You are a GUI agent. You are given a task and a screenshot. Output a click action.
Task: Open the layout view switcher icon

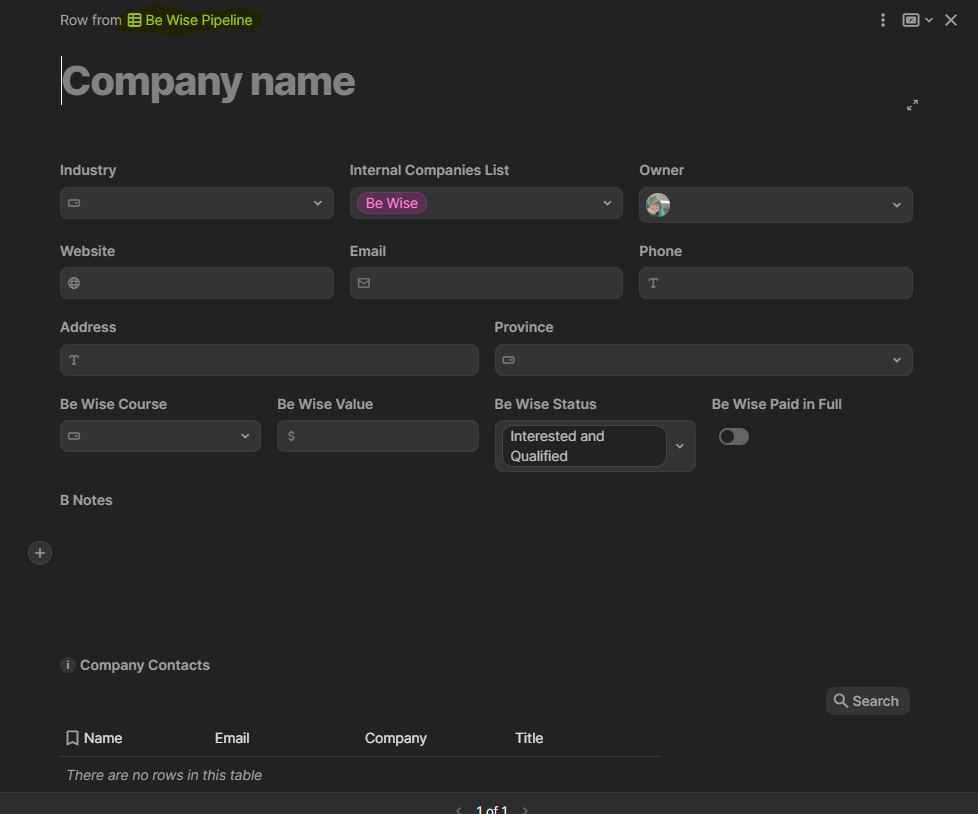pos(911,20)
